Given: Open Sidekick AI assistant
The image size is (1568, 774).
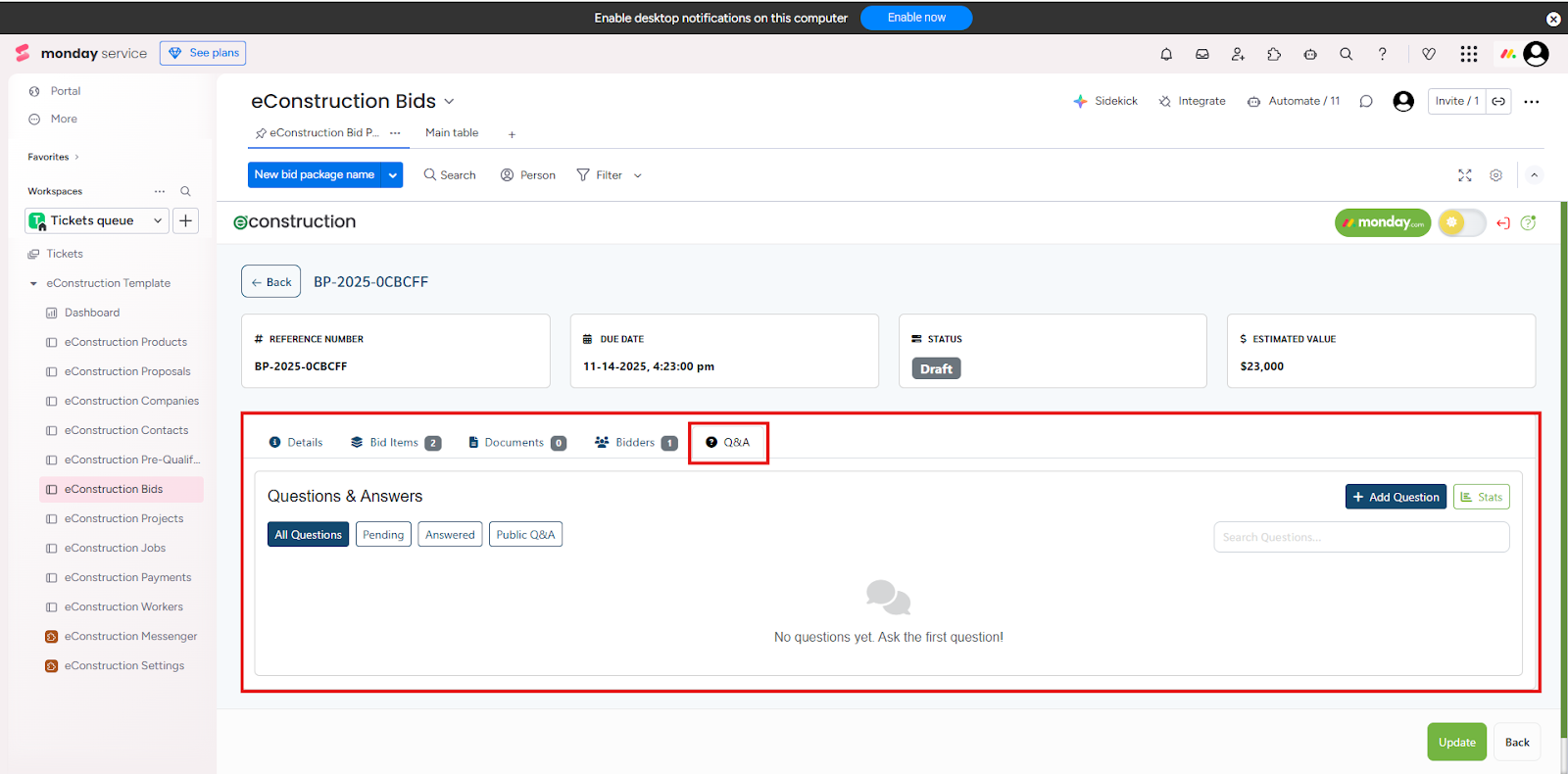Looking at the screenshot, I should pos(1105,101).
